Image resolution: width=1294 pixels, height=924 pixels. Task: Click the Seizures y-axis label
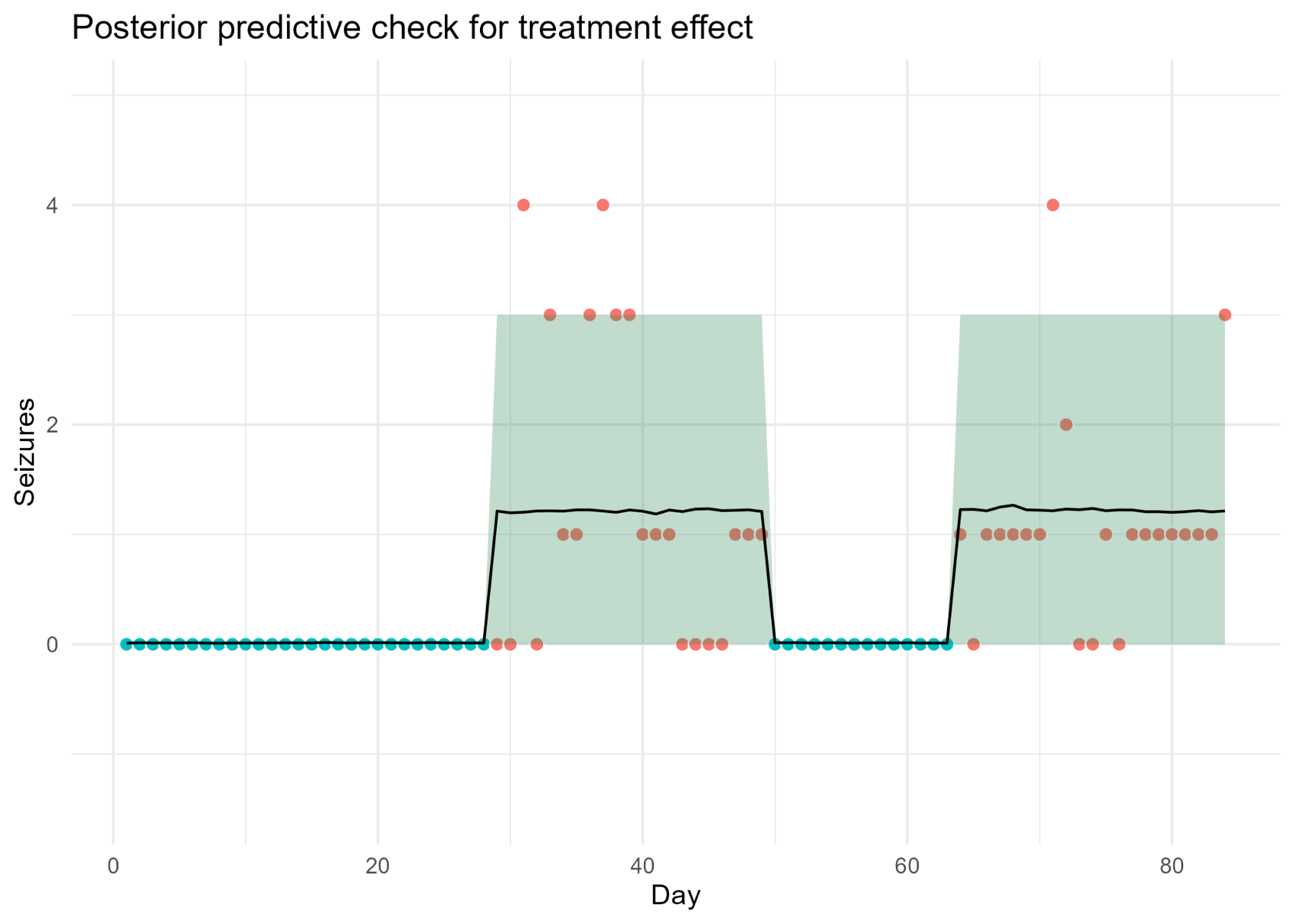tap(25, 452)
